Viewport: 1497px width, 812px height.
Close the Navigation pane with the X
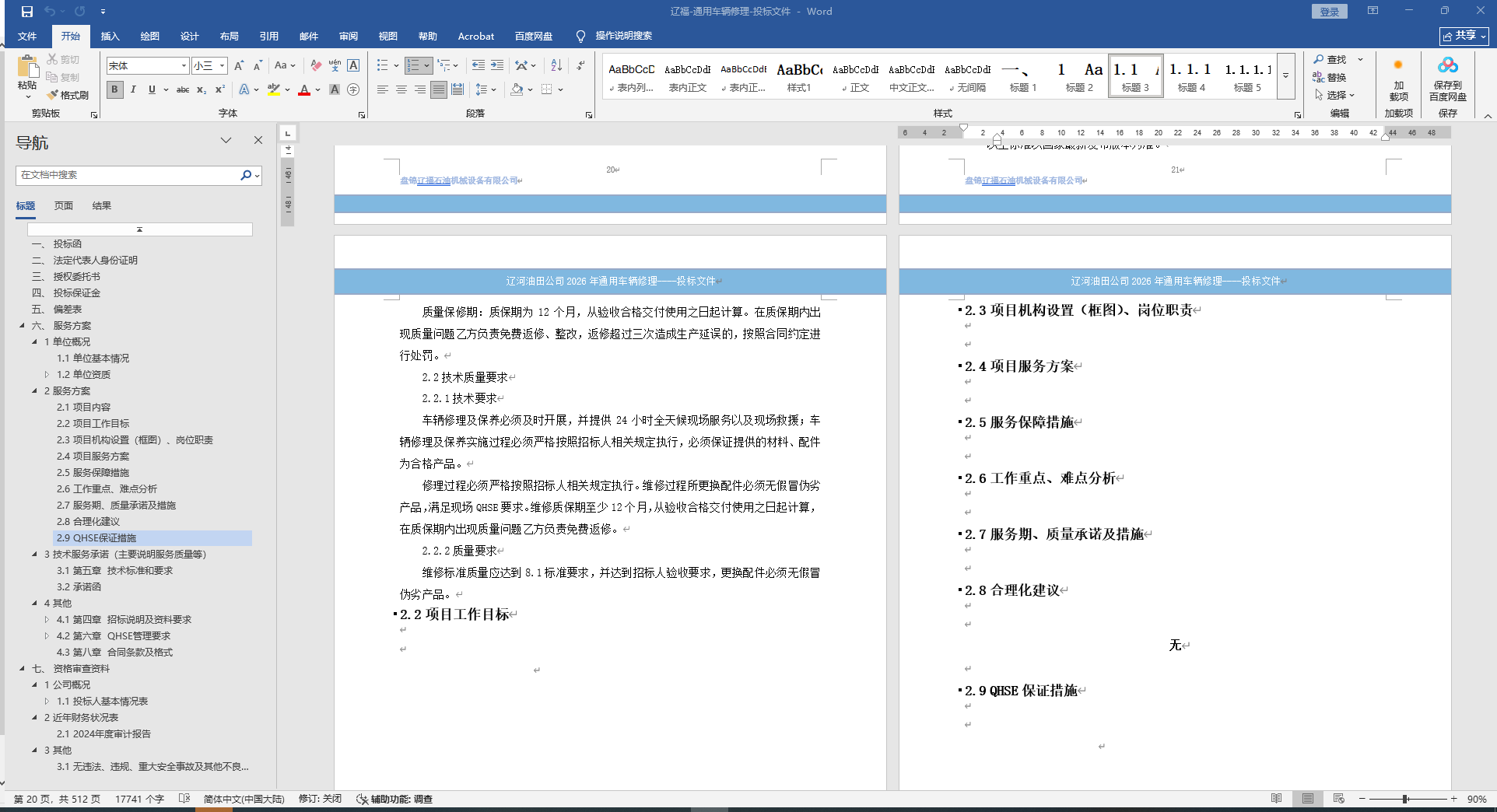[258, 140]
